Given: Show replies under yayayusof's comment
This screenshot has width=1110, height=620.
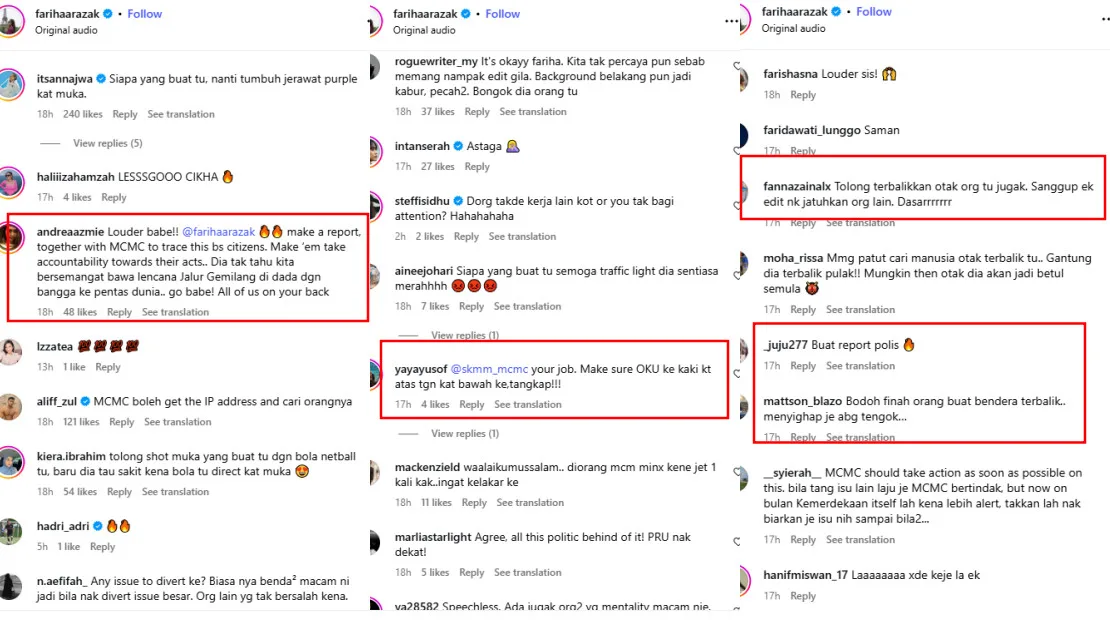Looking at the screenshot, I should tap(465, 434).
